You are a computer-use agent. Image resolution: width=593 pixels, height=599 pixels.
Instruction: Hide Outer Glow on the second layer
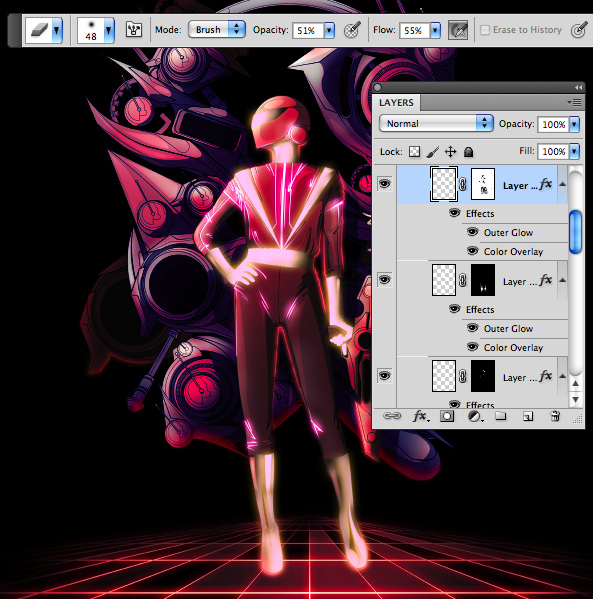tap(473, 328)
